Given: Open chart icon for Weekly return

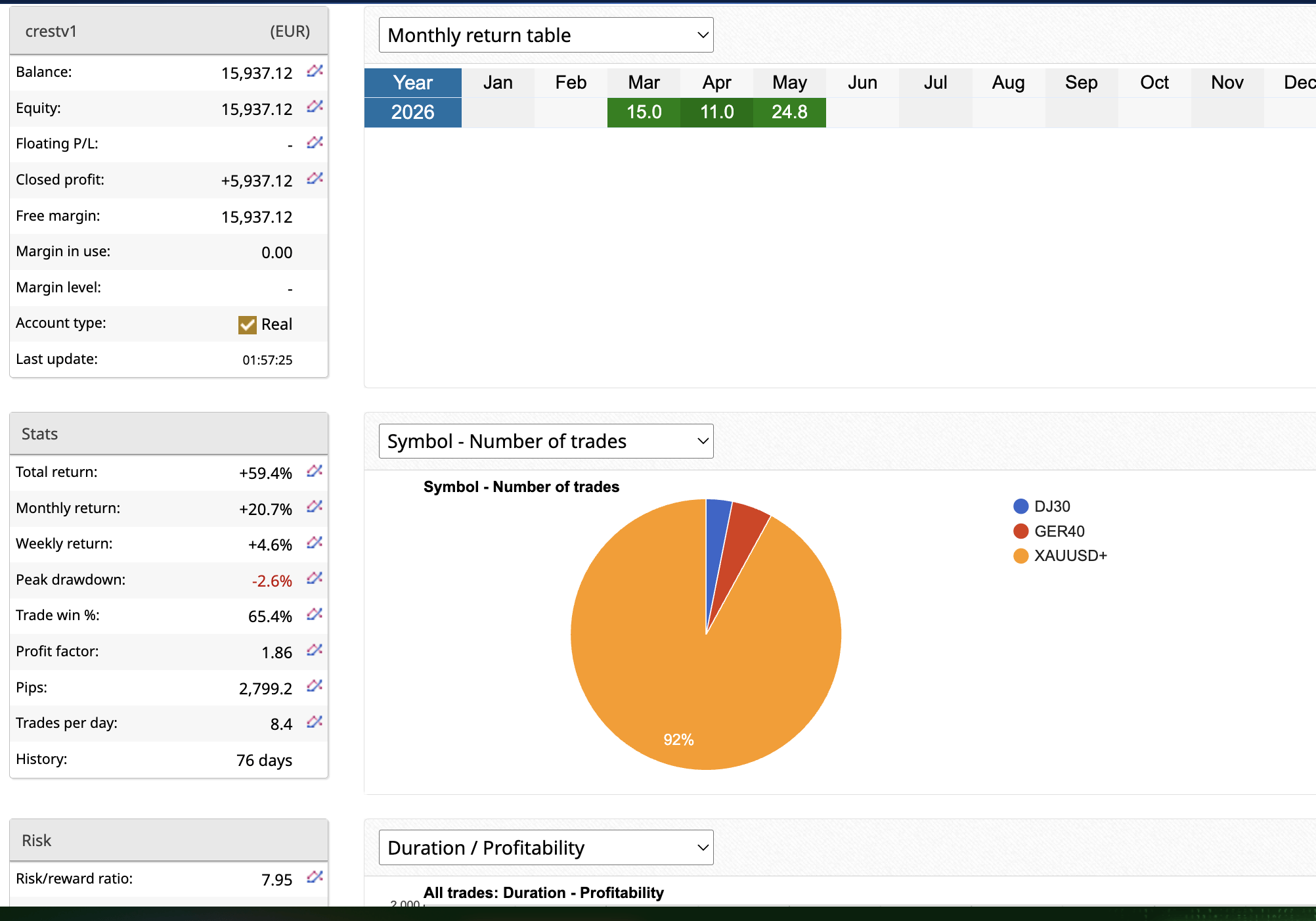Looking at the screenshot, I should (315, 543).
